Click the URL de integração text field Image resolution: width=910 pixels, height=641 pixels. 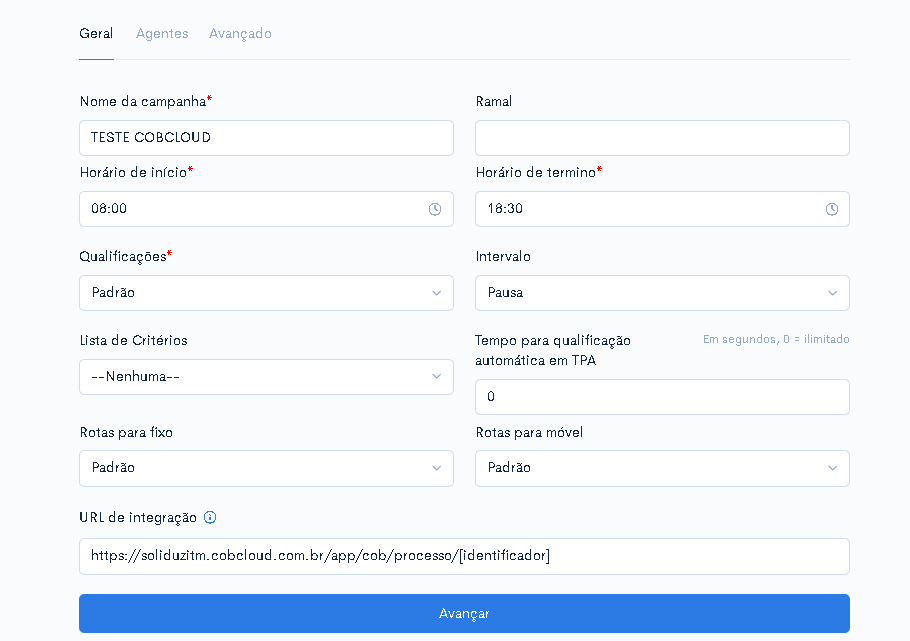(x=464, y=556)
